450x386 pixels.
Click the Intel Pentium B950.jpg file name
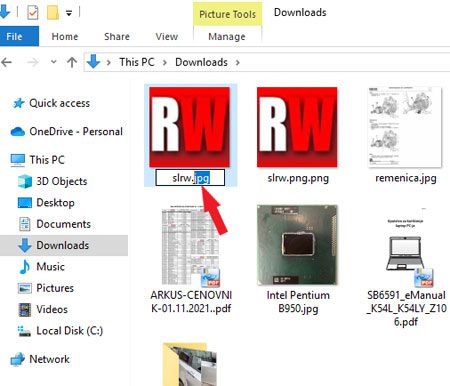click(x=298, y=302)
